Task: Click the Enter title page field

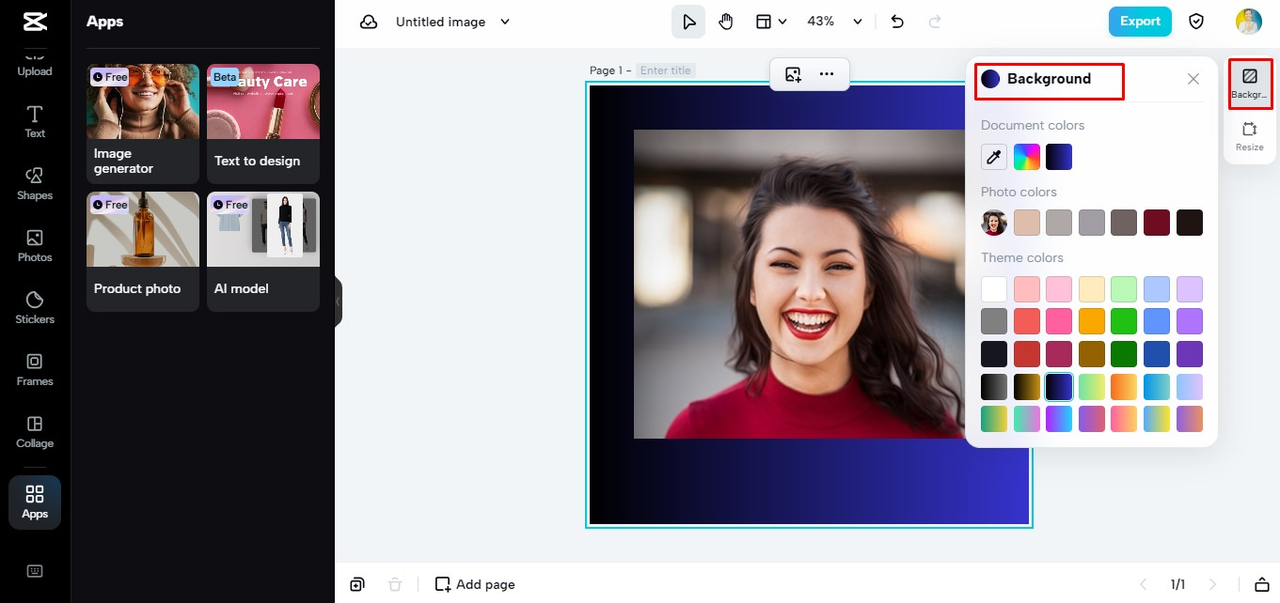Action: coord(666,70)
